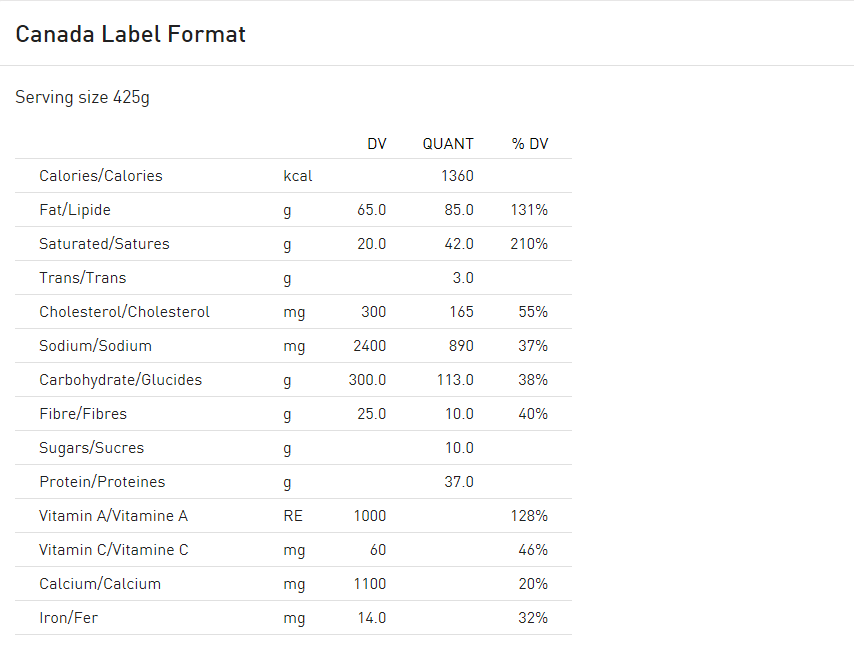
Task: Click the Trans/Trans row label
Action: pyautogui.click(x=82, y=278)
